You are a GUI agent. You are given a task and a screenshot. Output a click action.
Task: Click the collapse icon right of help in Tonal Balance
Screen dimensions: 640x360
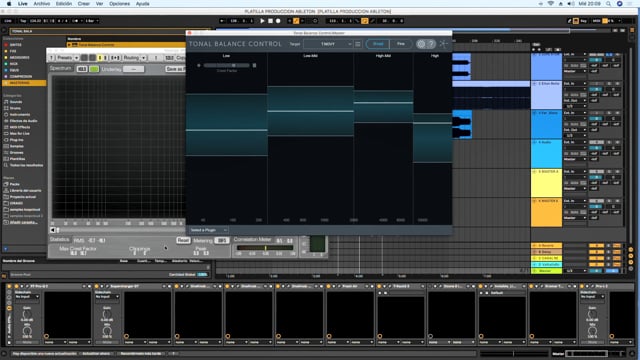point(444,44)
